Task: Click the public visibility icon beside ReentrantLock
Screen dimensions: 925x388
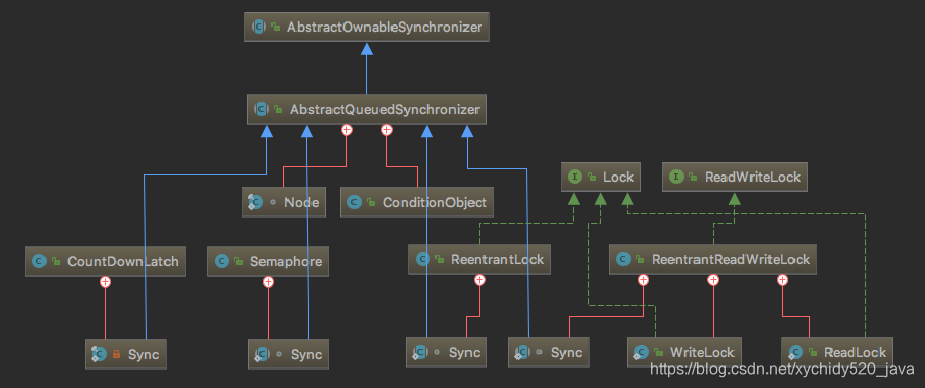Action: (x=439, y=259)
